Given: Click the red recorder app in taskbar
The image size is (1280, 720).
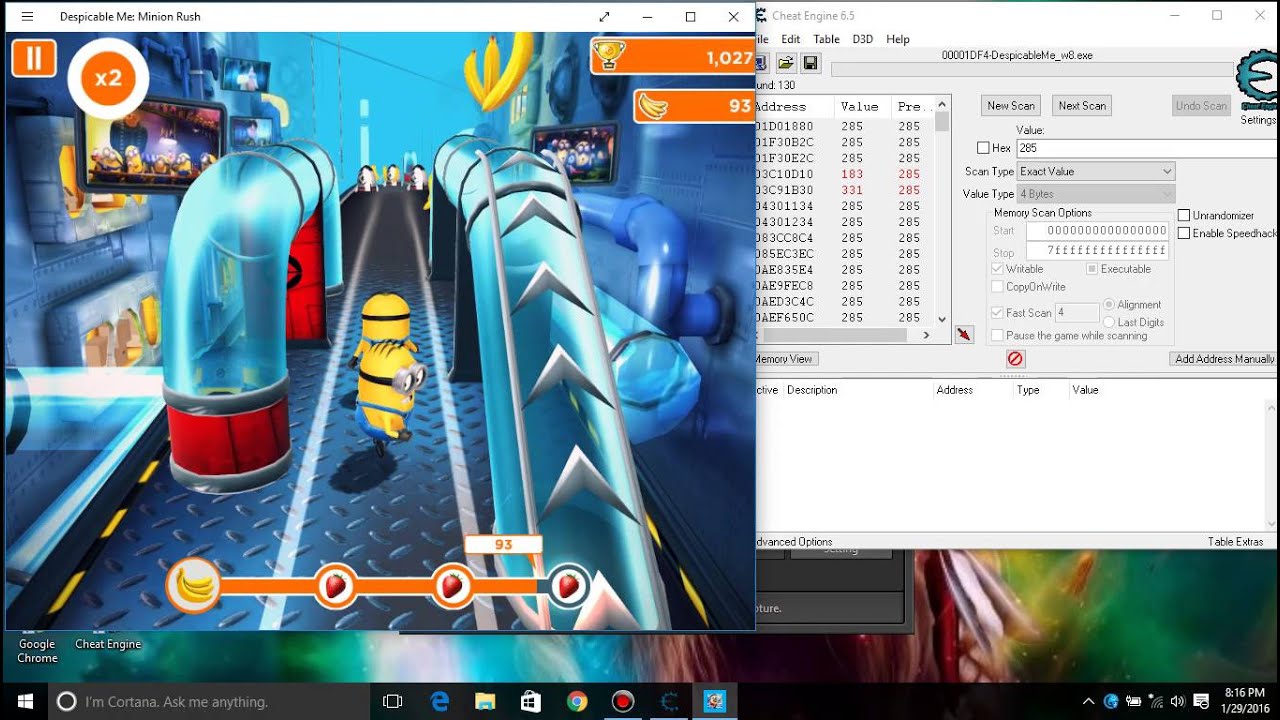Looking at the screenshot, I should (623, 701).
